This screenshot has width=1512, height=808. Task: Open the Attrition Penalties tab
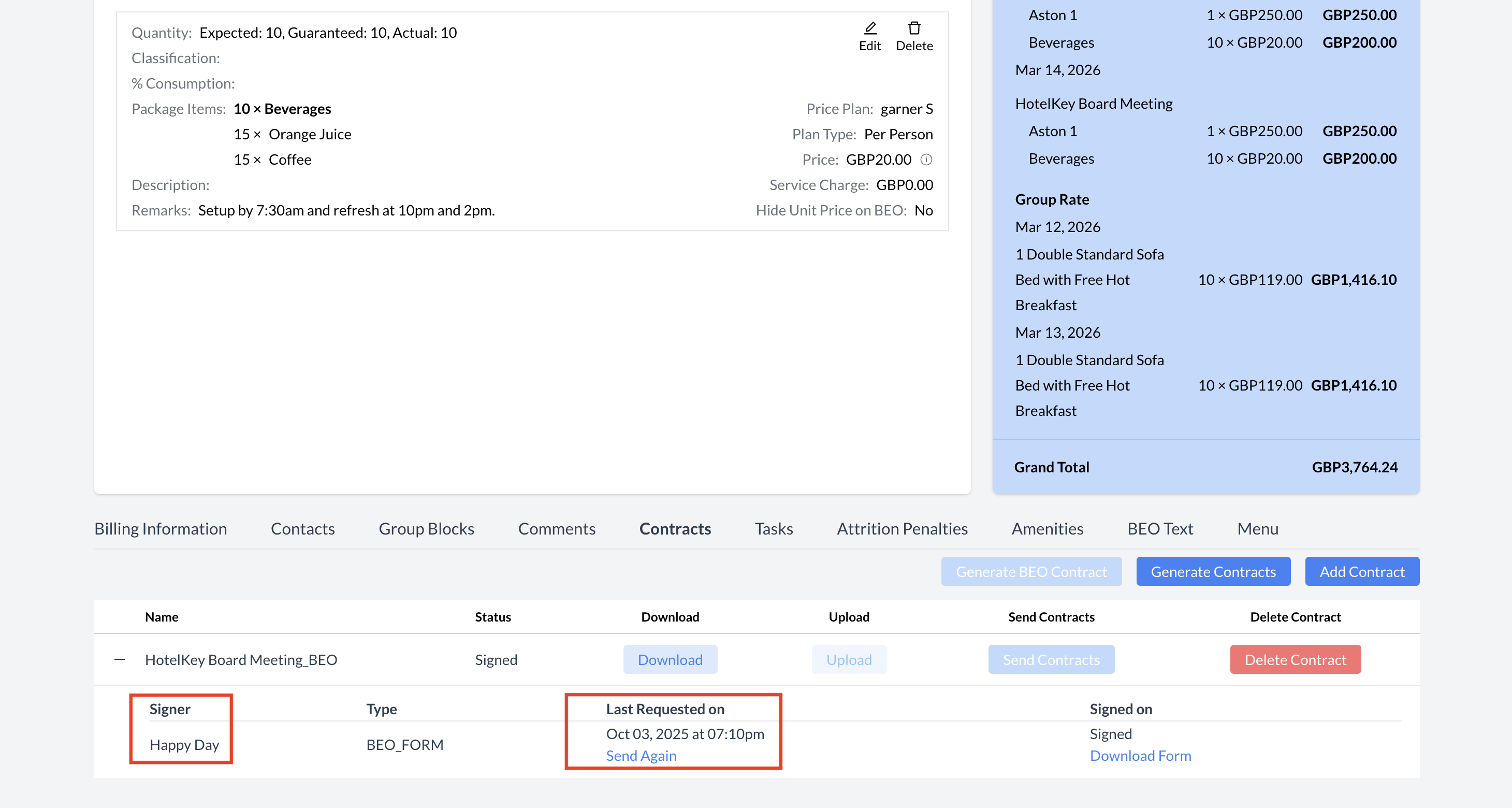[902, 528]
